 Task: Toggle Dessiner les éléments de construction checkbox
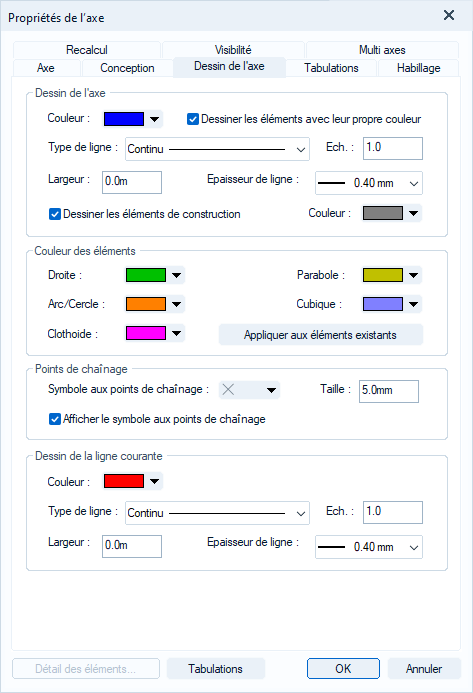point(55,214)
